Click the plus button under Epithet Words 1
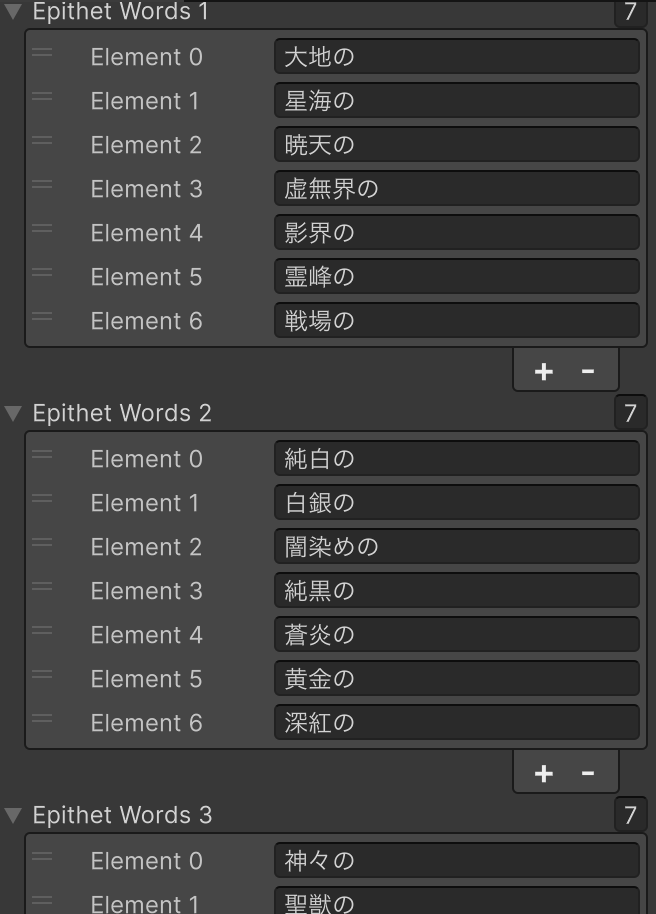This screenshot has width=656, height=914. click(543, 372)
